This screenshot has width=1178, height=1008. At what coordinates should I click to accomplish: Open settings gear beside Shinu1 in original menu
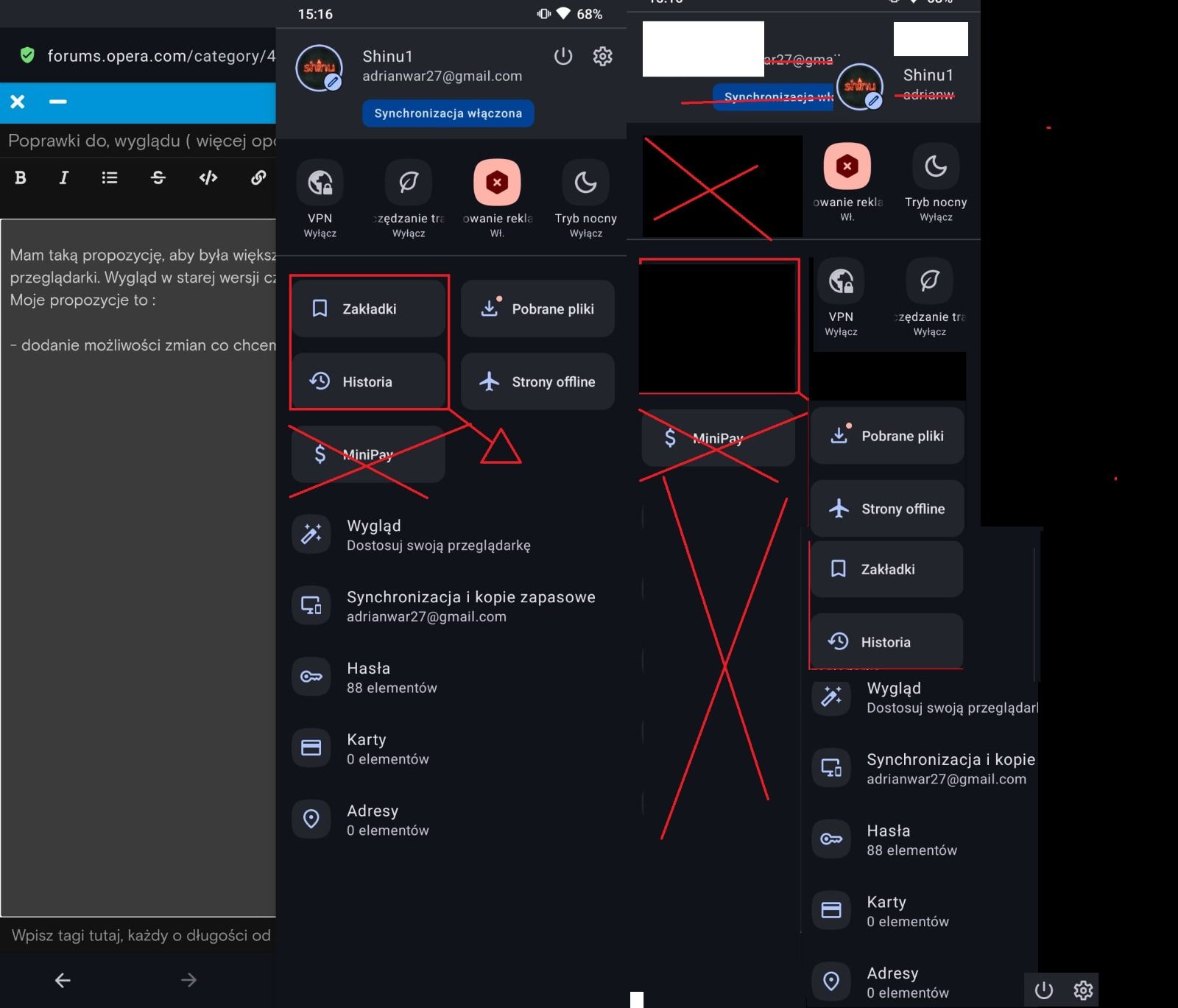[603, 56]
